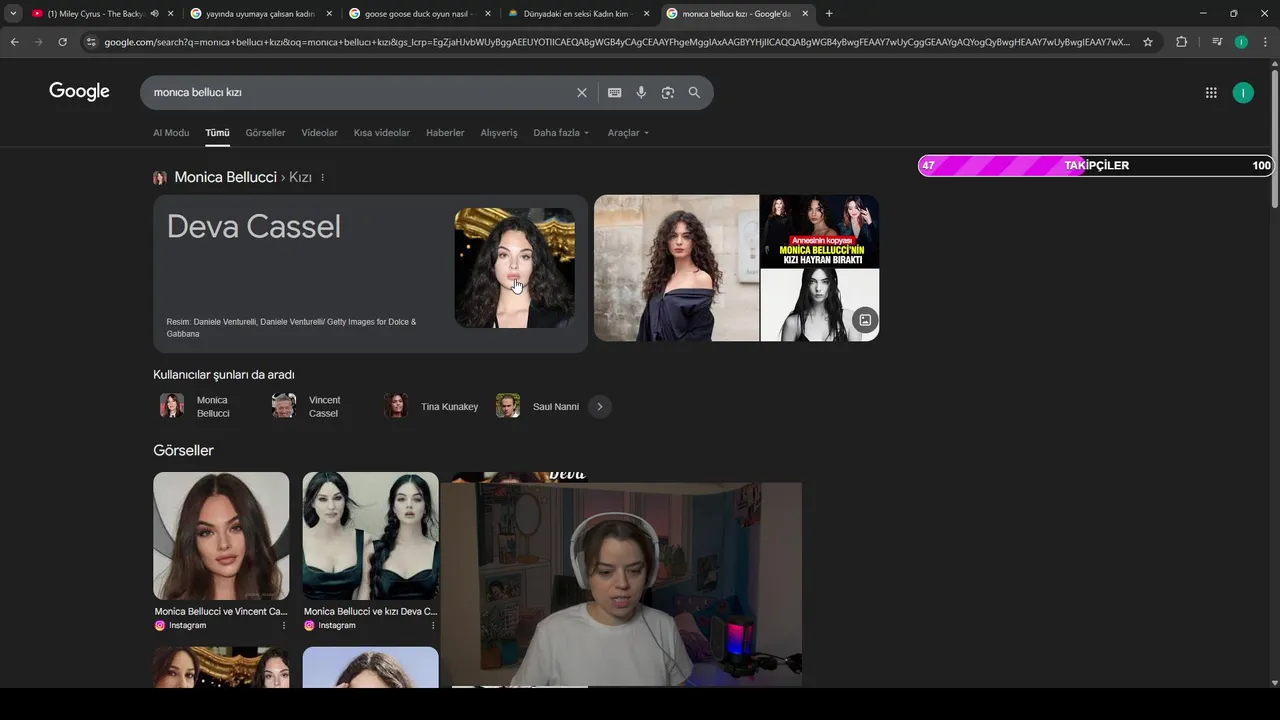Open the on-screen keyboard input tool
Viewport: 1280px width, 720px height.
coord(614,93)
